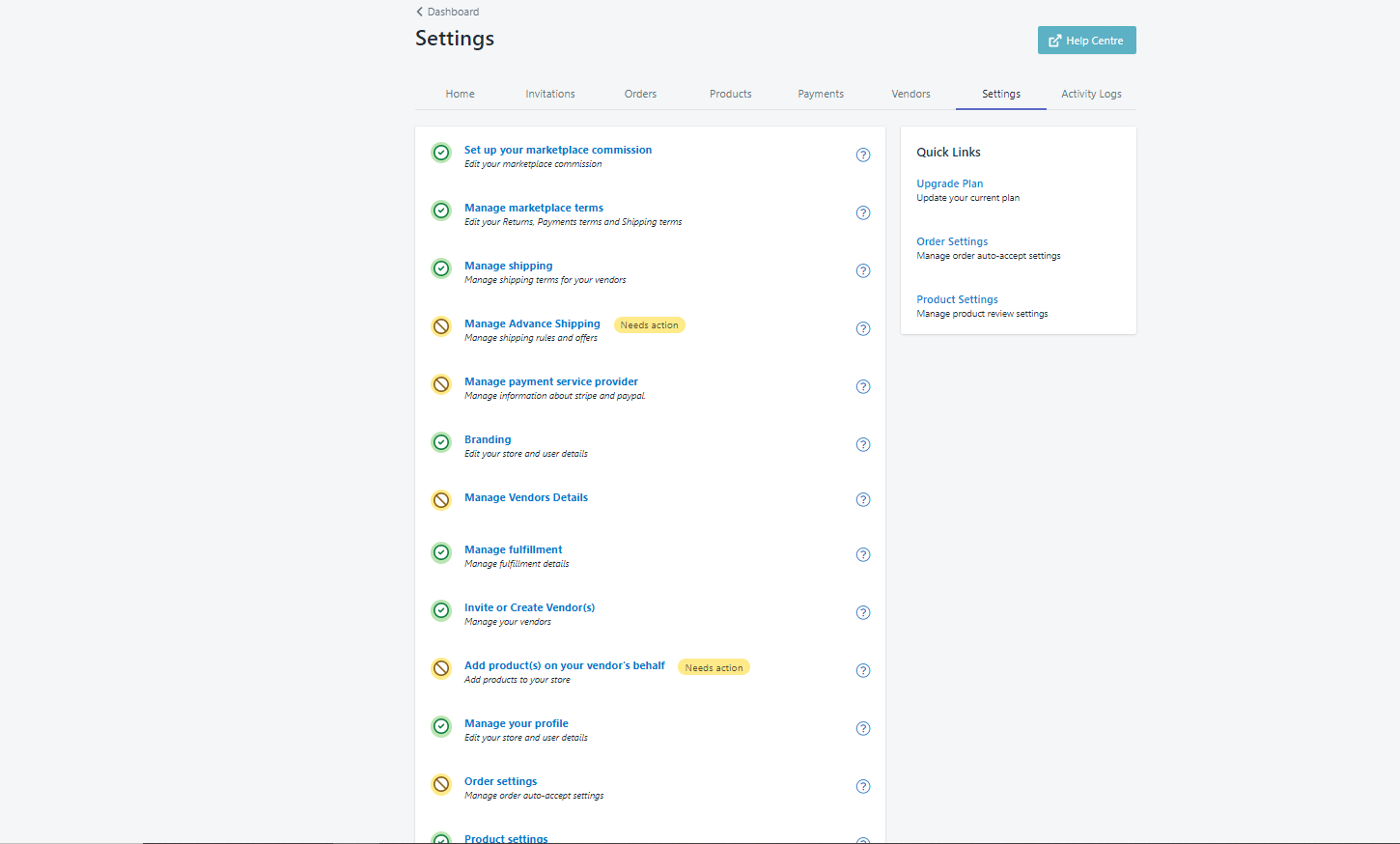Click green check status icon beside Manage shipping
Screen dimensions: 1400x844
(441, 268)
